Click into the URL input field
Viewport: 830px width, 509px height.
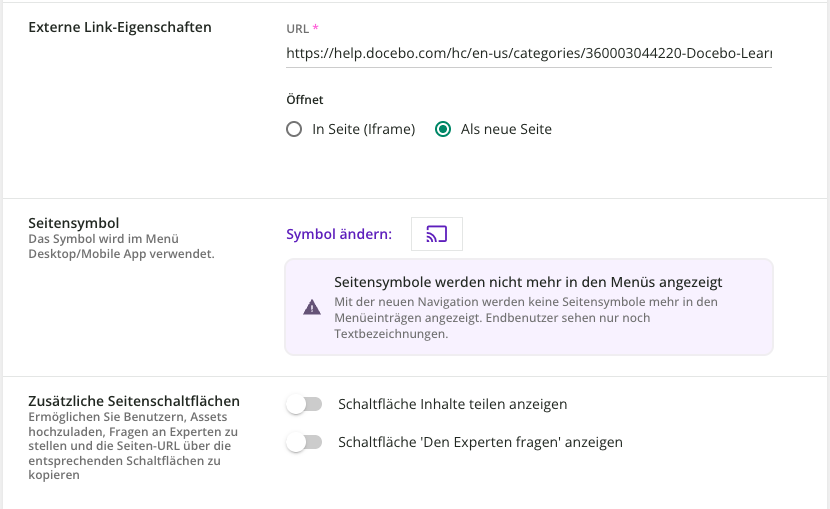point(529,53)
